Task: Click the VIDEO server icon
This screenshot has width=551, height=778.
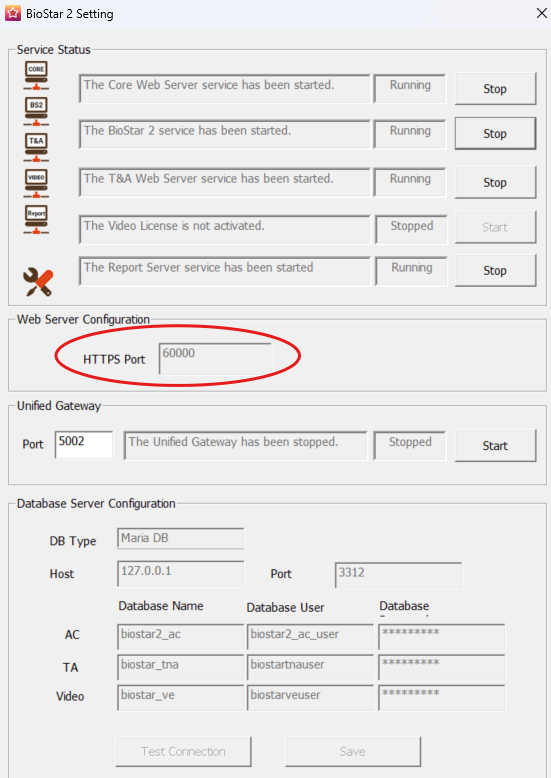Action: (x=36, y=183)
